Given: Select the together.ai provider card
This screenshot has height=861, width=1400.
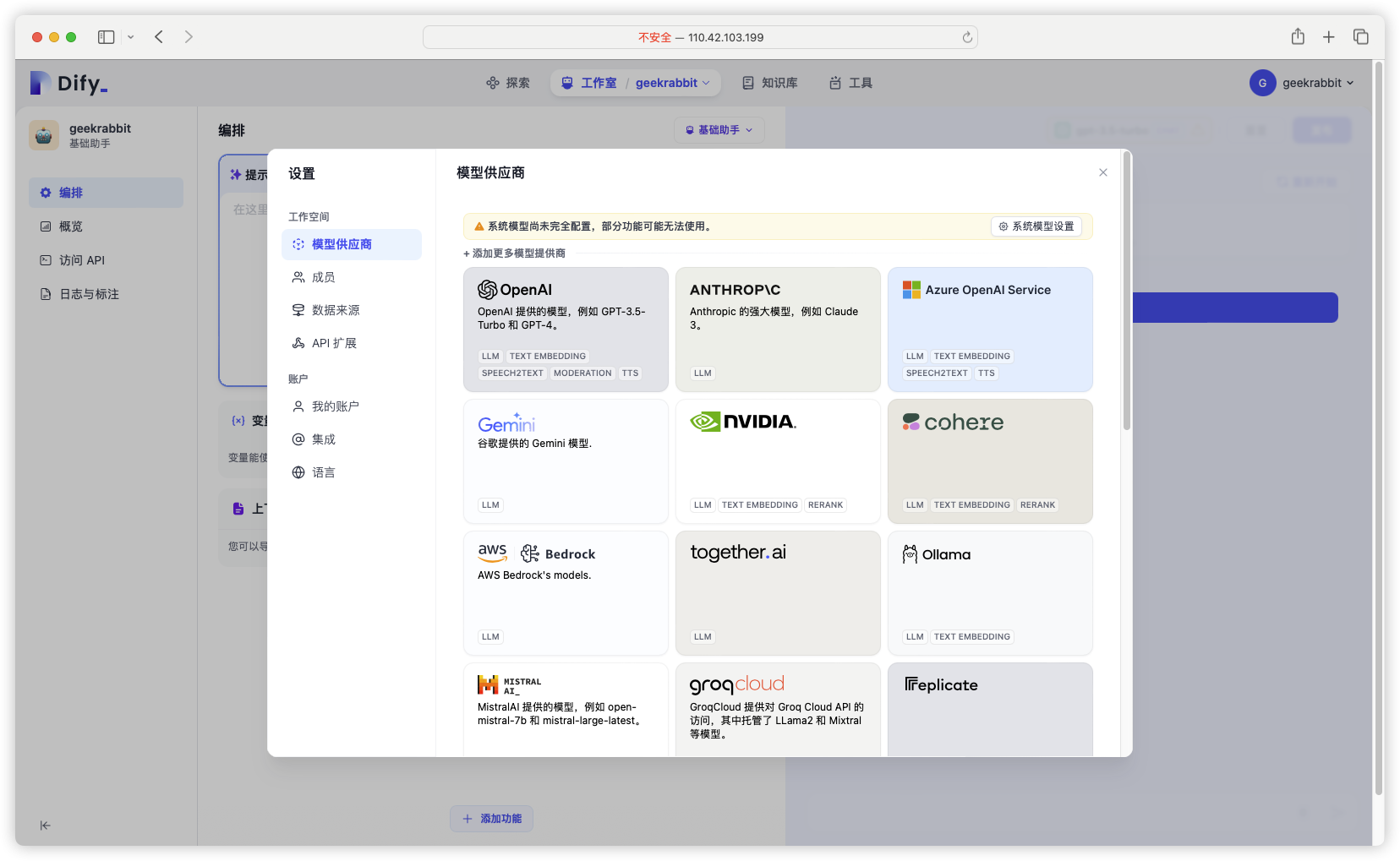Looking at the screenshot, I should point(778,593).
